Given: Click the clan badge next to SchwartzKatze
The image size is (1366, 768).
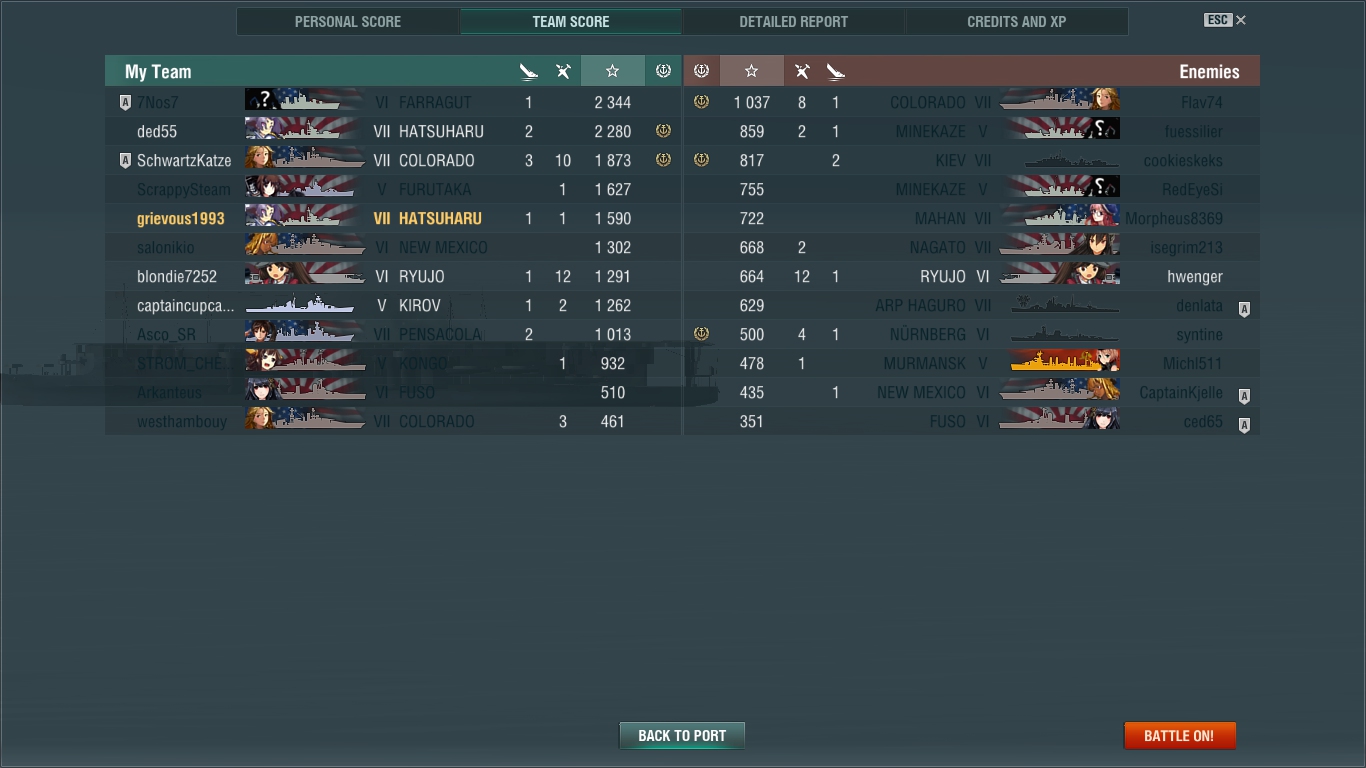Looking at the screenshot, I should 125,160.
